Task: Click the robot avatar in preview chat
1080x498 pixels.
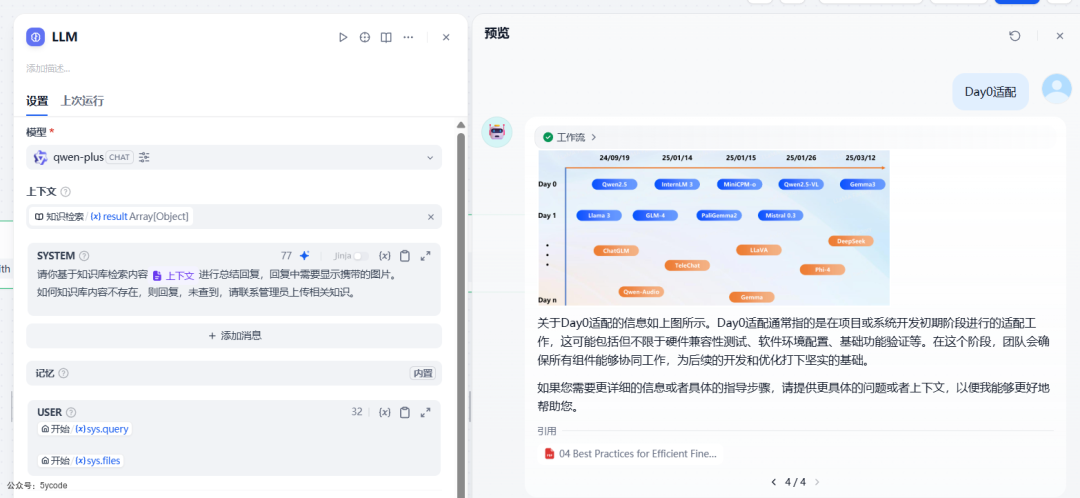Action: pyautogui.click(x=497, y=132)
